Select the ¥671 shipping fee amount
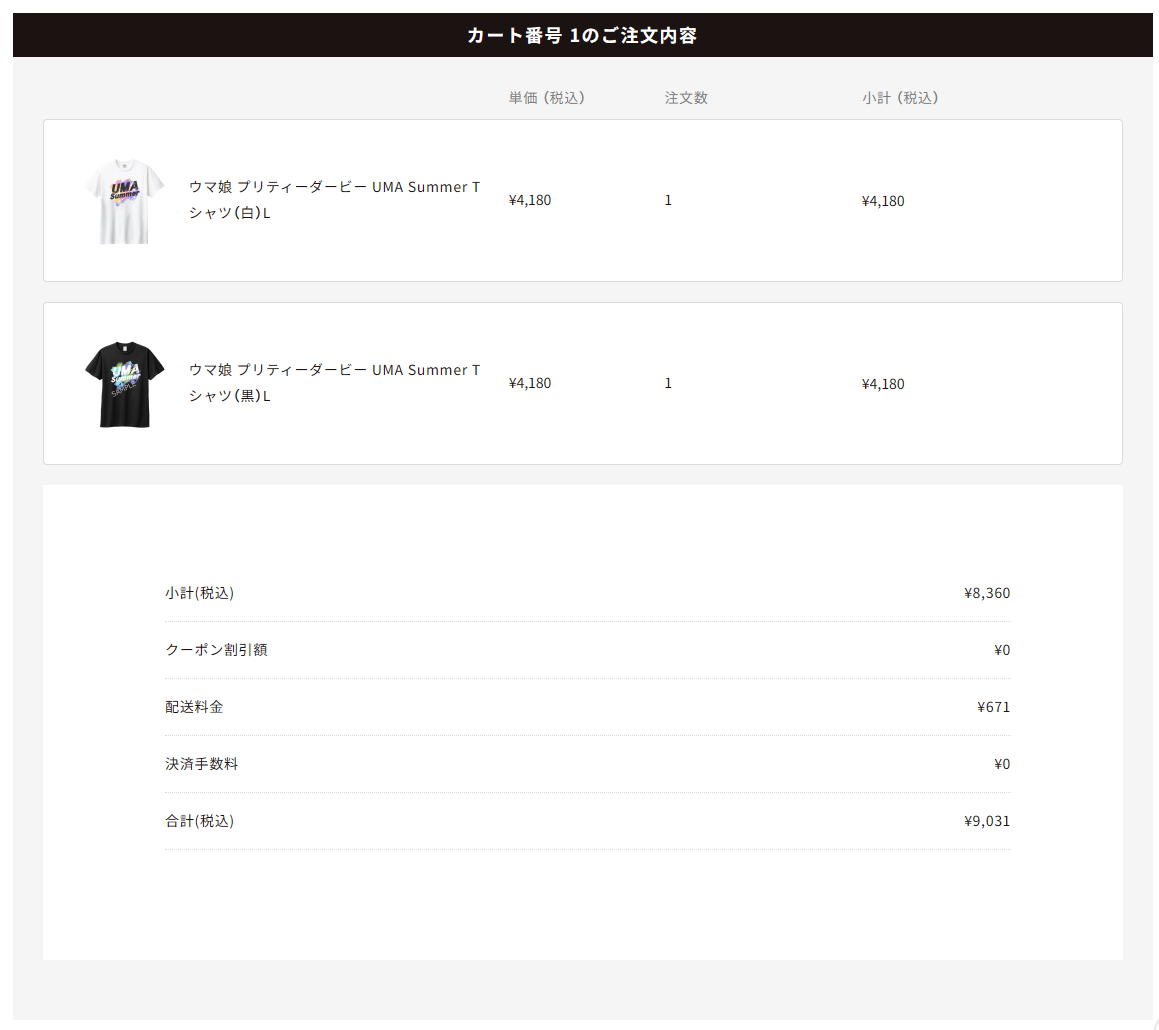The width and height of the screenshot is (1159, 1030). point(994,707)
